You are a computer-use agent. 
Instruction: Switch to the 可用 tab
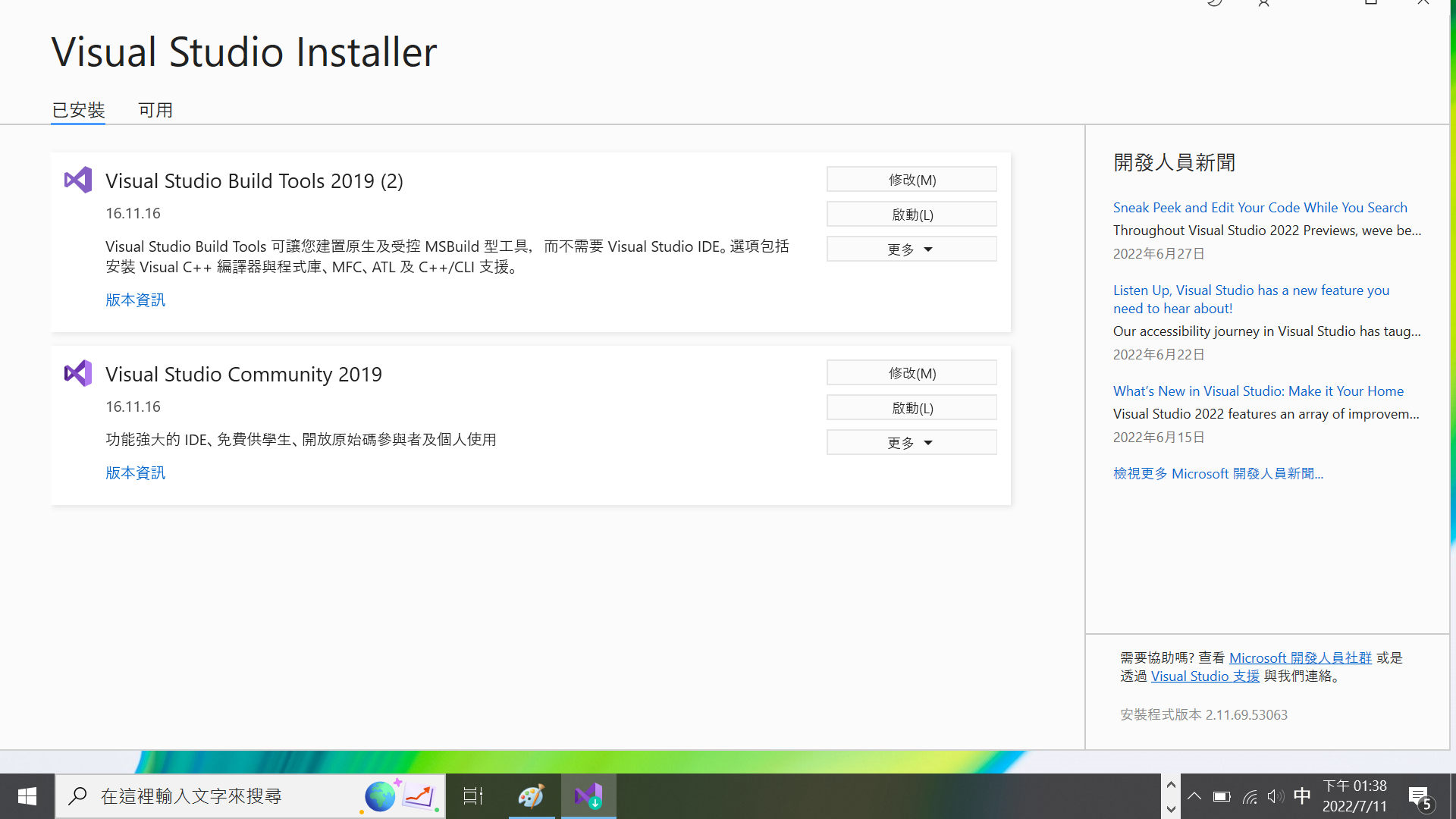point(155,110)
